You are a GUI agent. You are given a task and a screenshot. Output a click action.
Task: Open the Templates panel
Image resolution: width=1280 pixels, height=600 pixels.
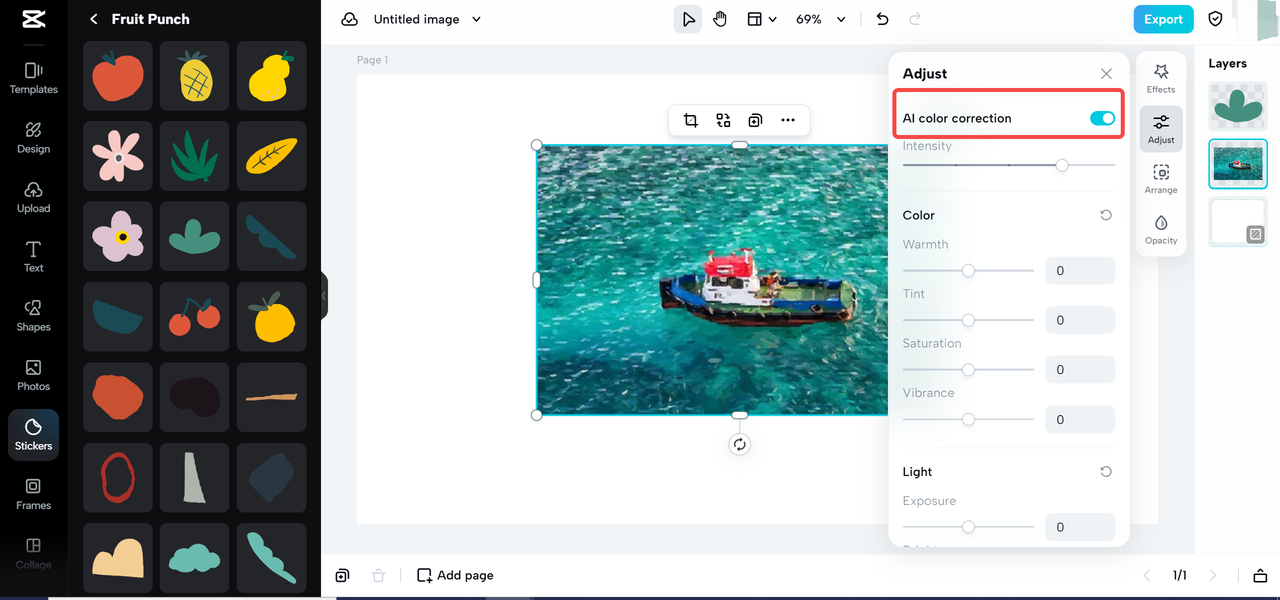[x=33, y=78]
